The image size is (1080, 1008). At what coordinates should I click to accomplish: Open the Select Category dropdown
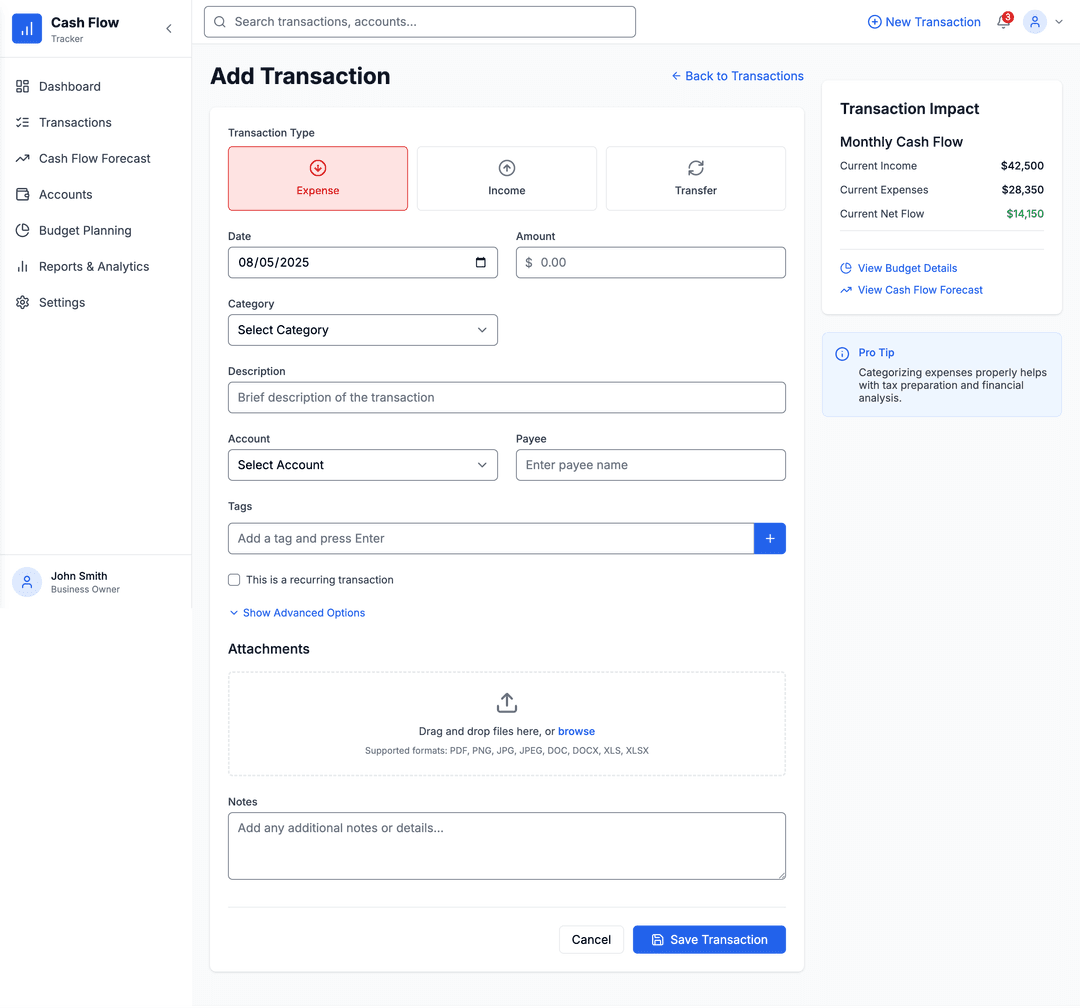[x=363, y=330]
